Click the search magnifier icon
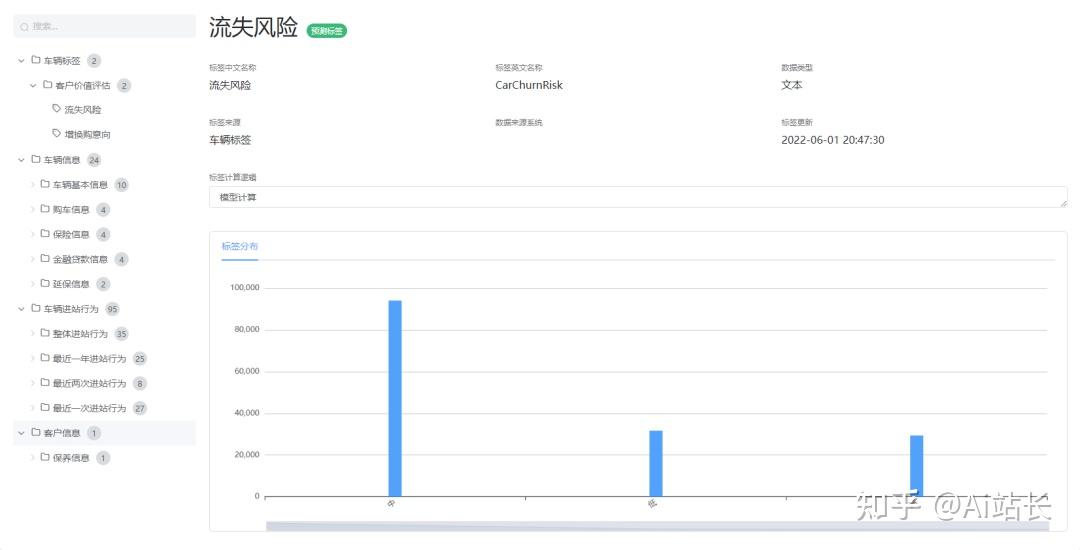The image size is (1080, 550). (24, 27)
